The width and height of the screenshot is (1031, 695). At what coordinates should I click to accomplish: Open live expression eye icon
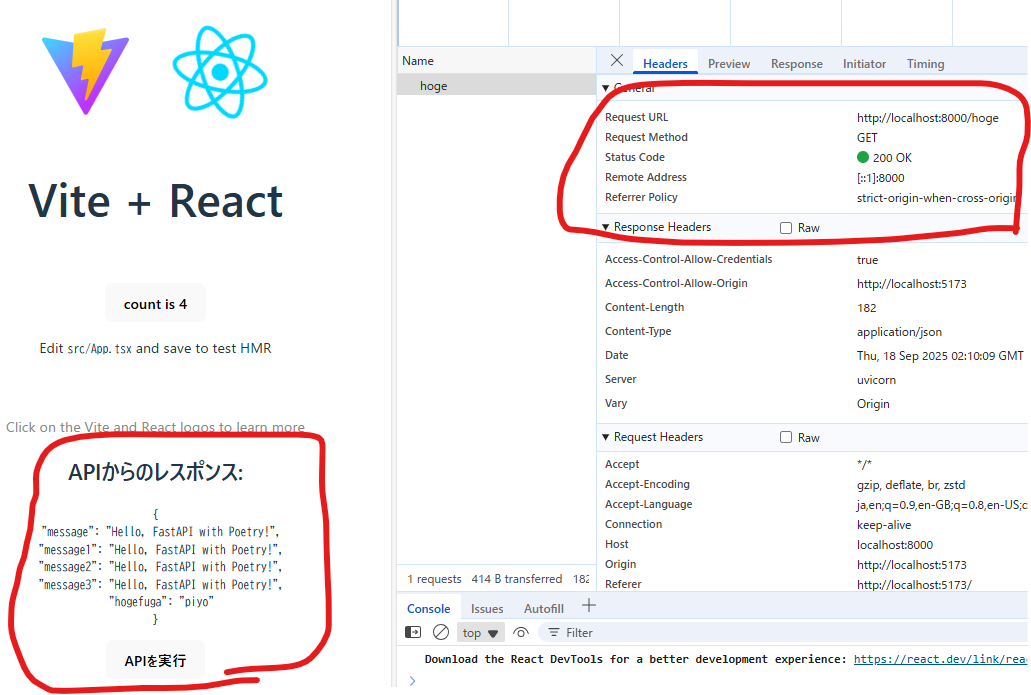[521, 633]
